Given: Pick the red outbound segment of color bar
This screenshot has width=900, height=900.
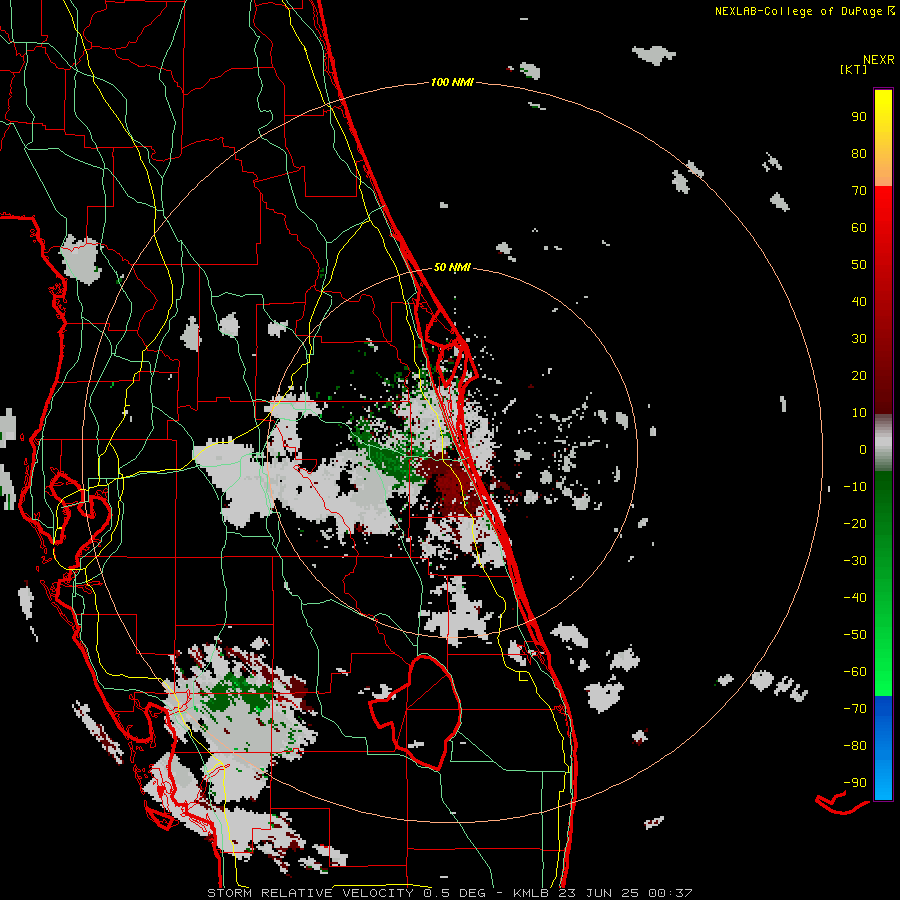Looking at the screenshot, I should coord(883,300).
